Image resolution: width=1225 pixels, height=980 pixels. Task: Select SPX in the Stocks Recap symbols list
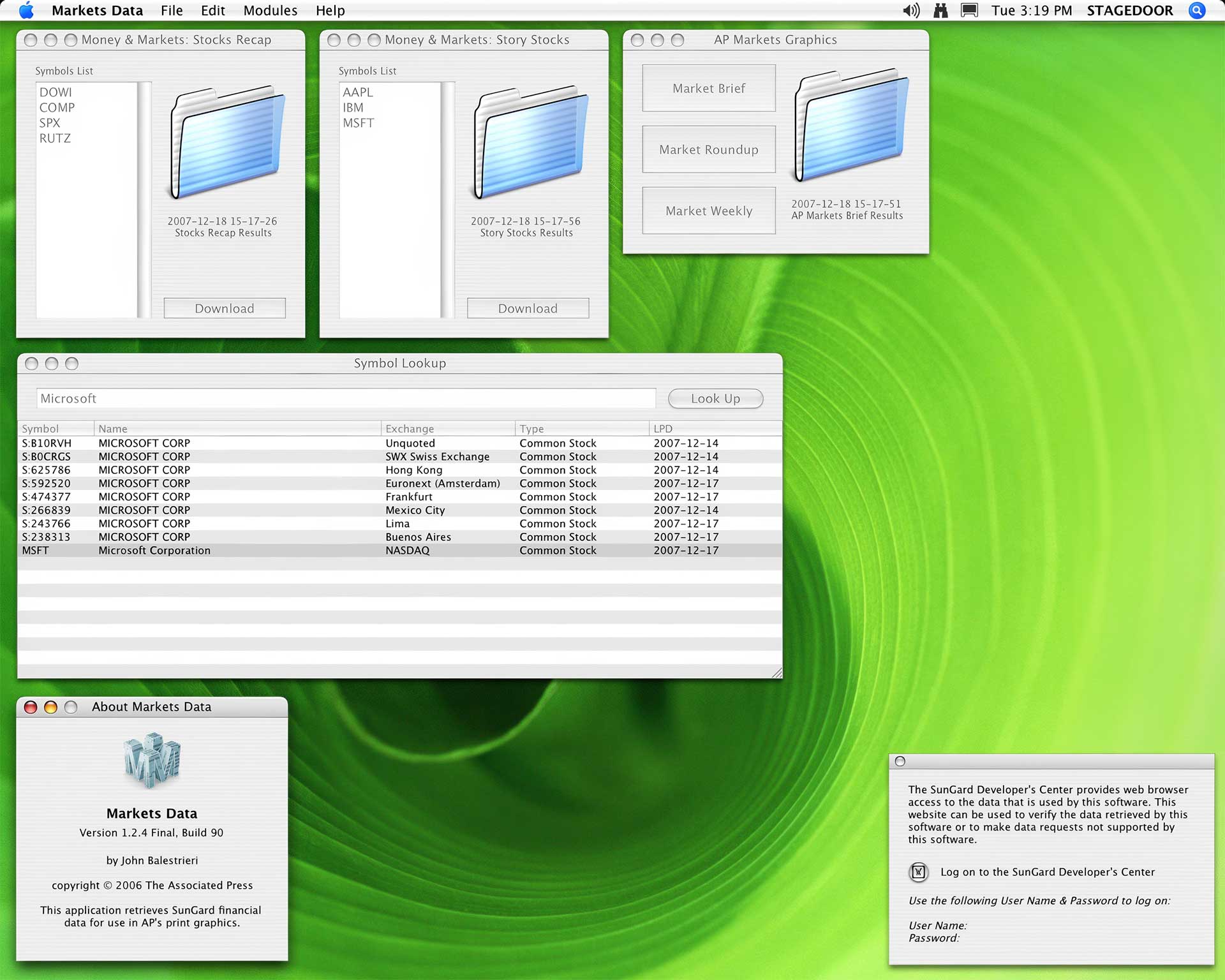tap(50, 123)
